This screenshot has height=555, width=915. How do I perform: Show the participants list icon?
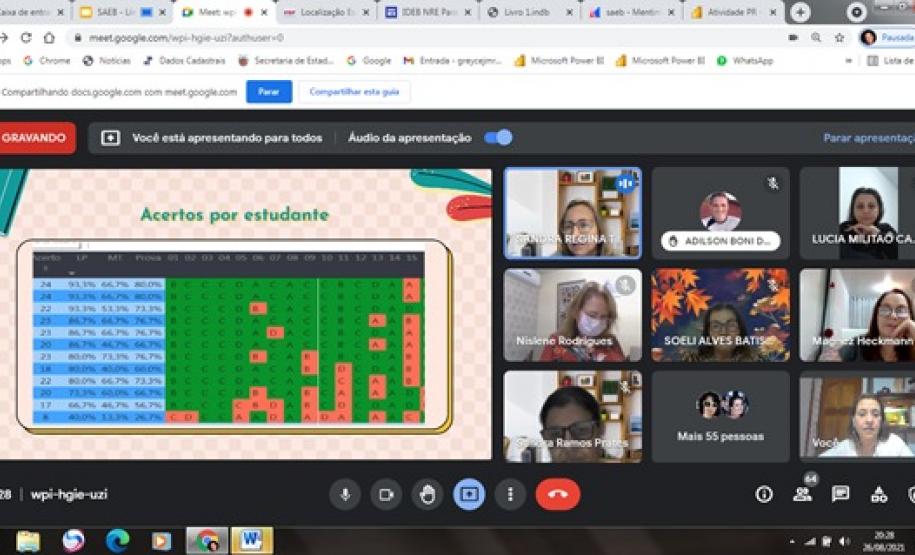802,494
